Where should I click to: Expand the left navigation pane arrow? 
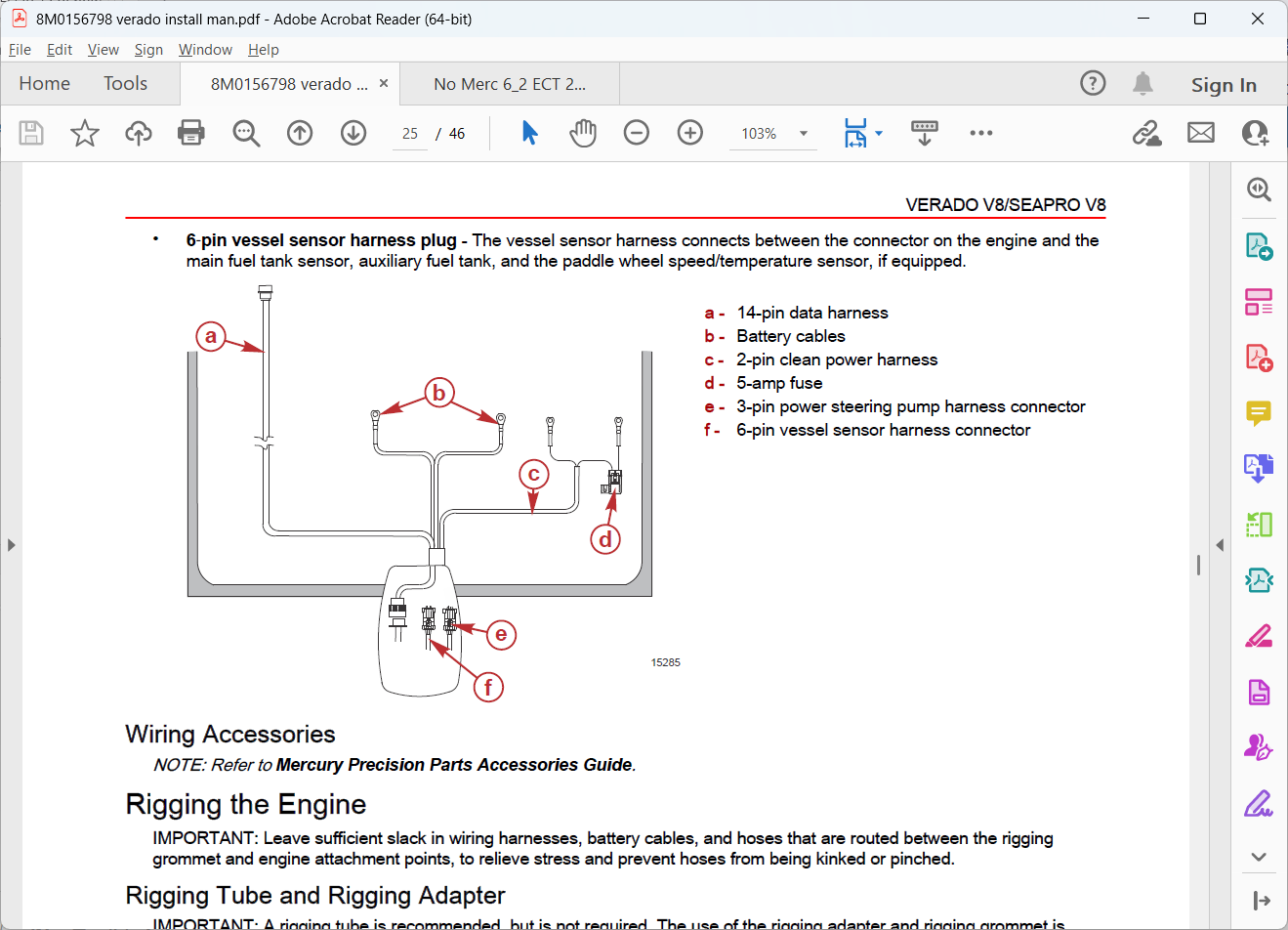pos(11,545)
